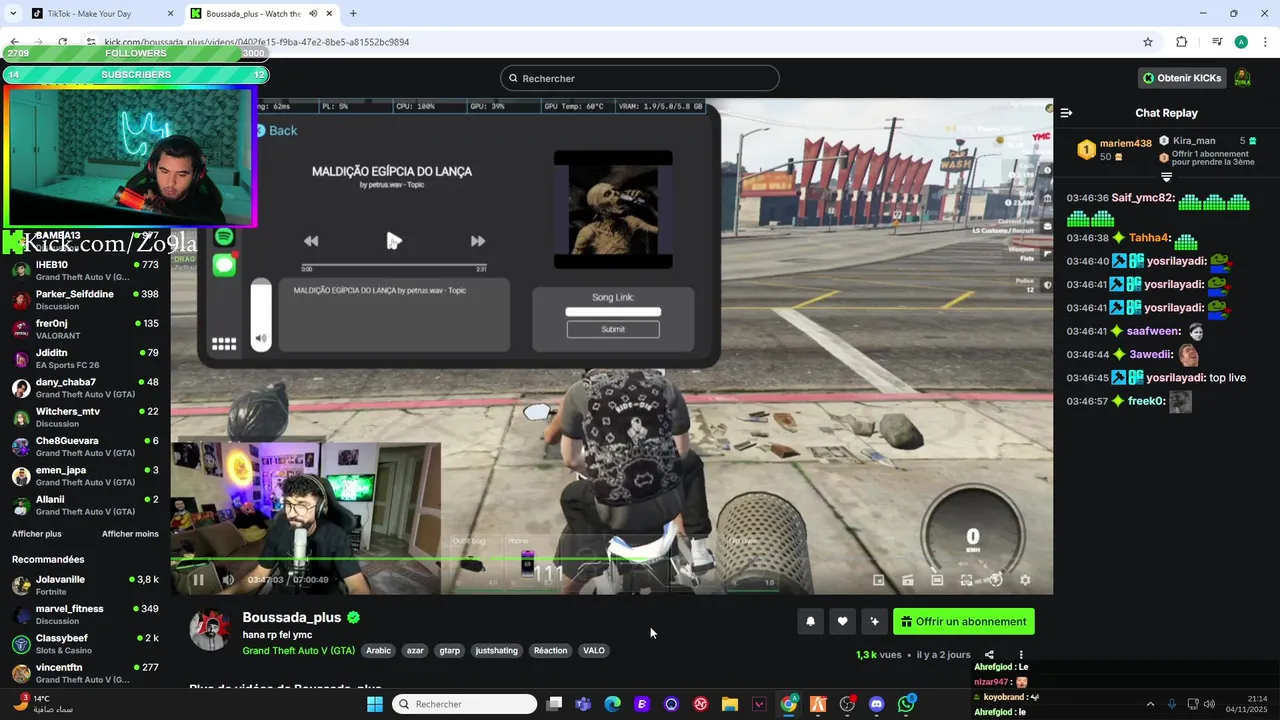
Task: Share the video via share icon
Action: (x=989, y=655)
